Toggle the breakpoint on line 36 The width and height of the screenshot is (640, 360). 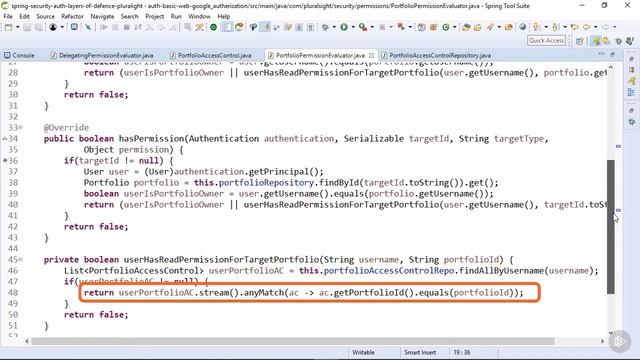5,160
